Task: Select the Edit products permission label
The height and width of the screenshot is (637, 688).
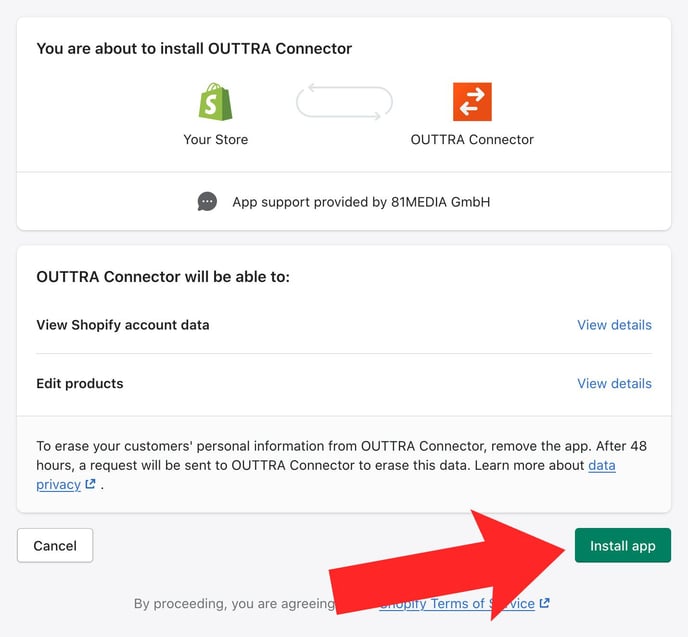Action: click(80, 383)
